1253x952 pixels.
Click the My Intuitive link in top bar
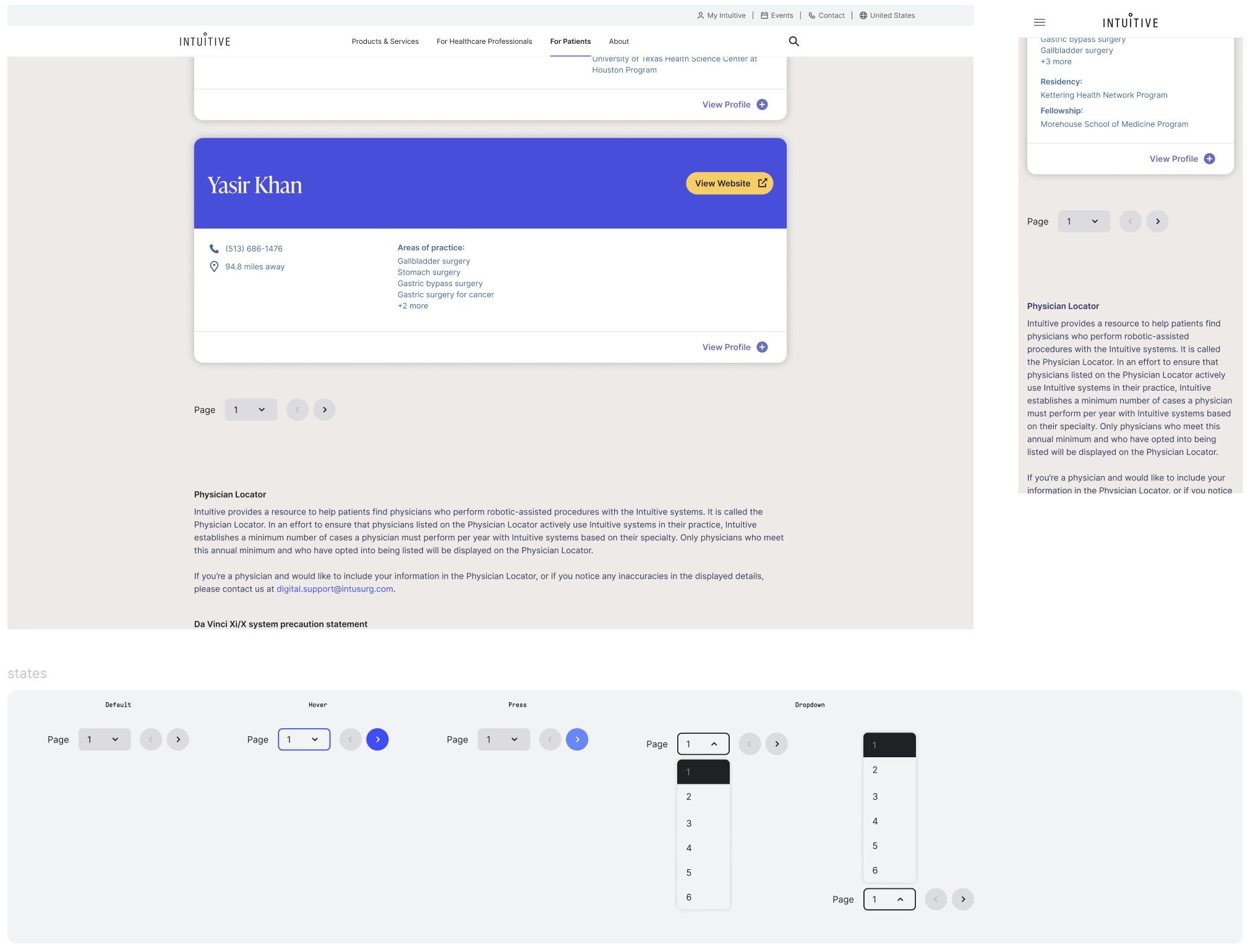(721, 15)
